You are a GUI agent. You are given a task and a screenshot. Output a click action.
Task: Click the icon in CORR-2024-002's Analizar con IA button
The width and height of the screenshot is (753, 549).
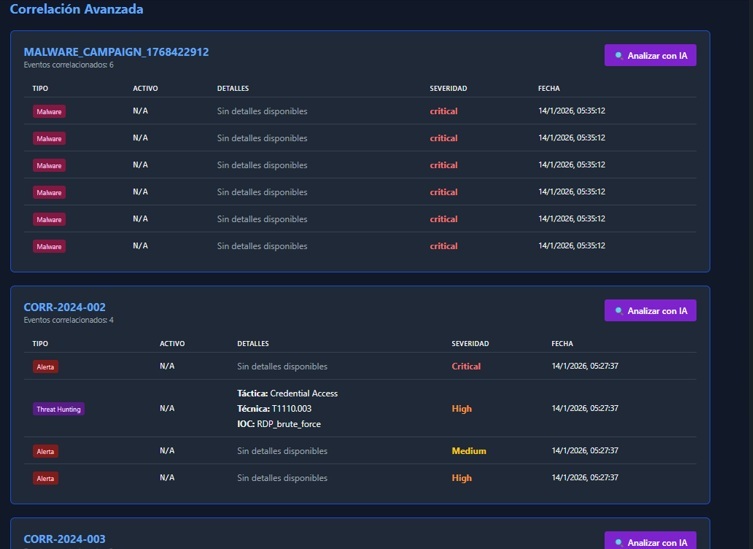[618, 311]
